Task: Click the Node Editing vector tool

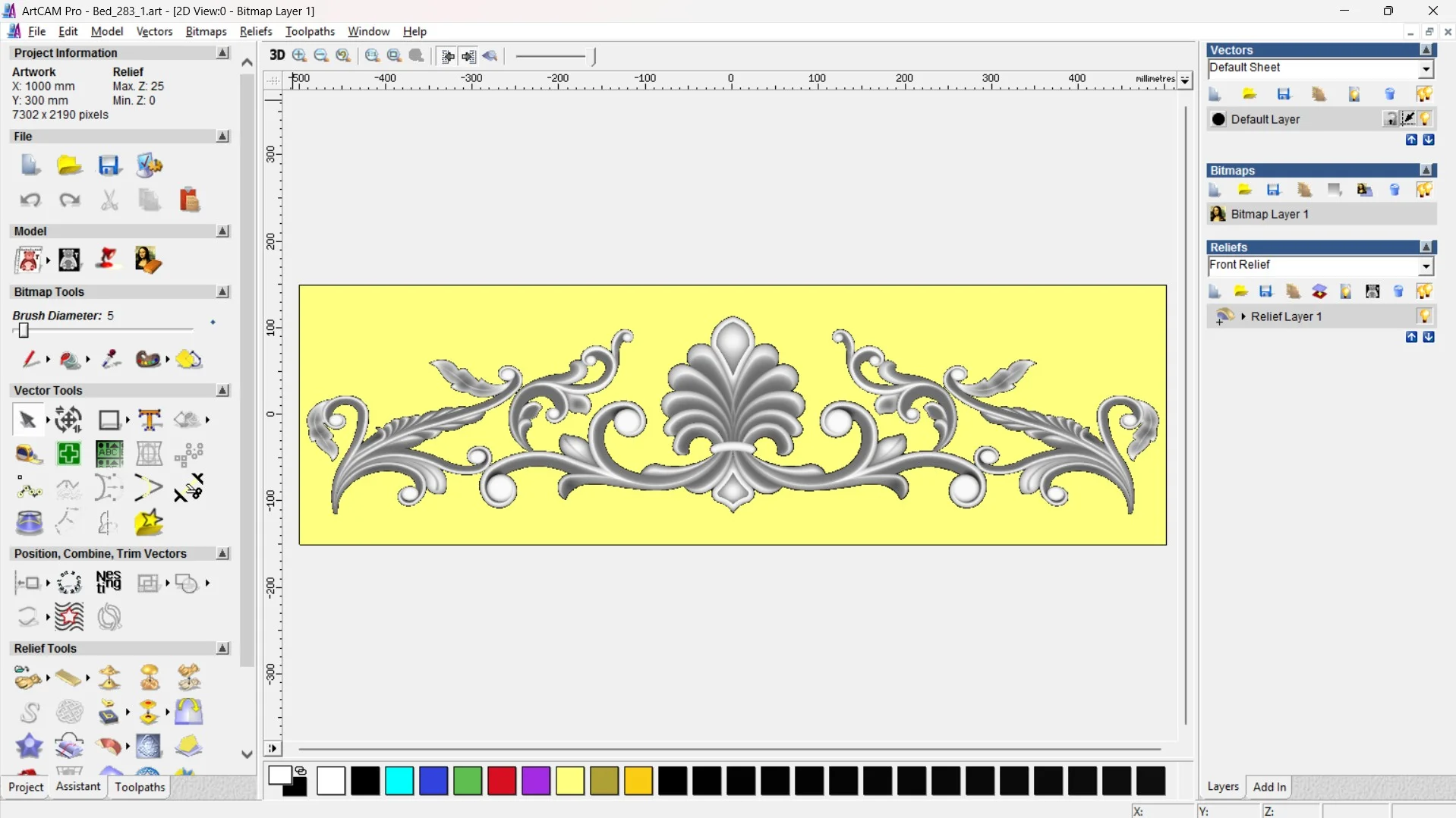Action: pyautogui.click(x=29, y=489)
